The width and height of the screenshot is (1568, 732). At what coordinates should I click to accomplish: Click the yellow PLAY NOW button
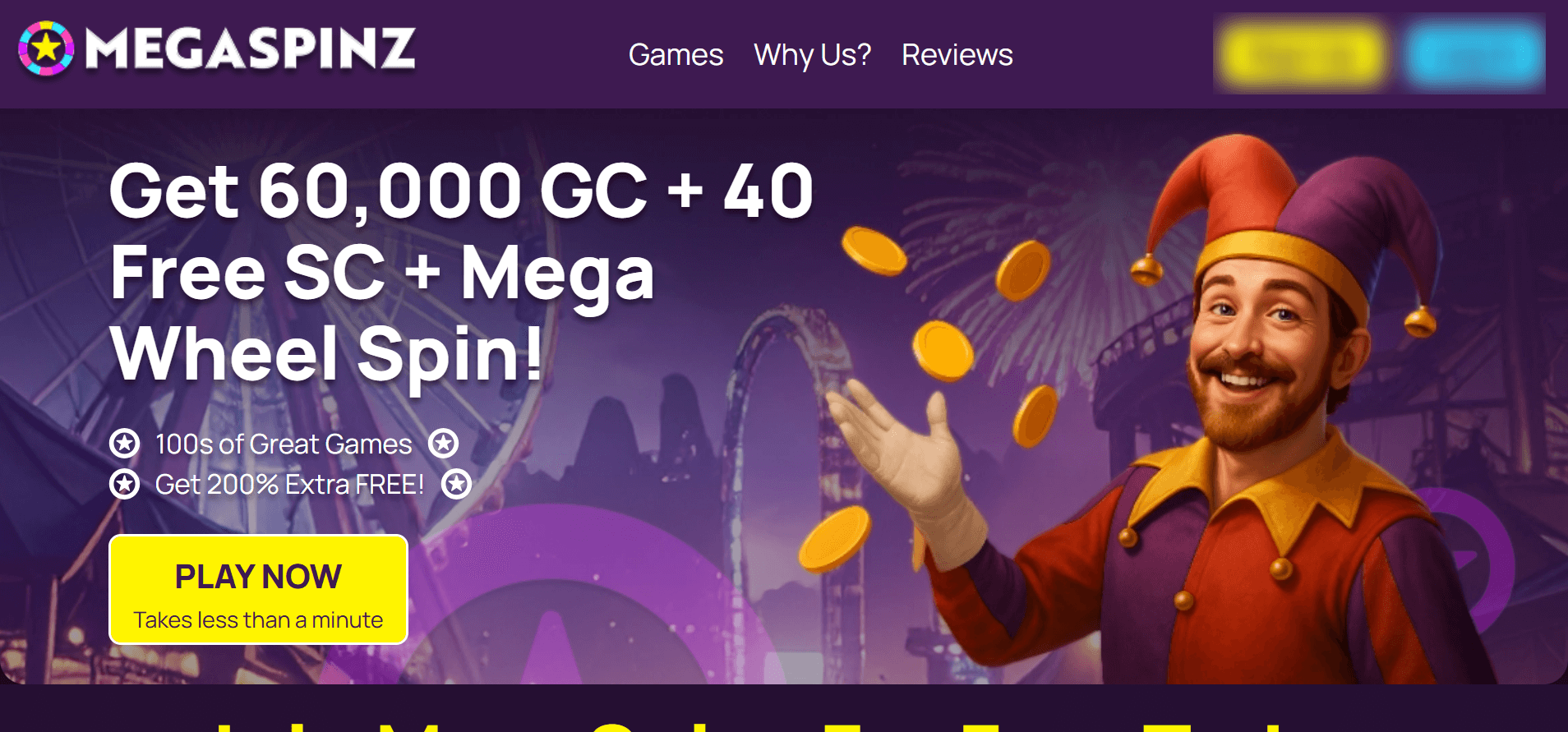pyautogui.click(x=258, y=590)
